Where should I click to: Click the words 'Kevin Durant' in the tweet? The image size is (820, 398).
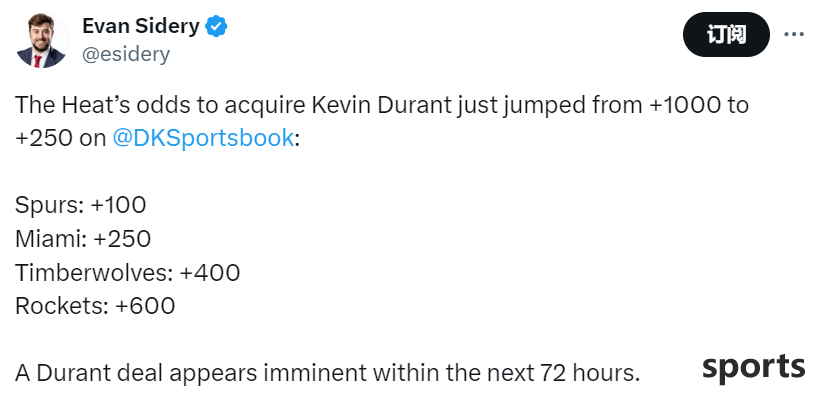tap(382, 105)
